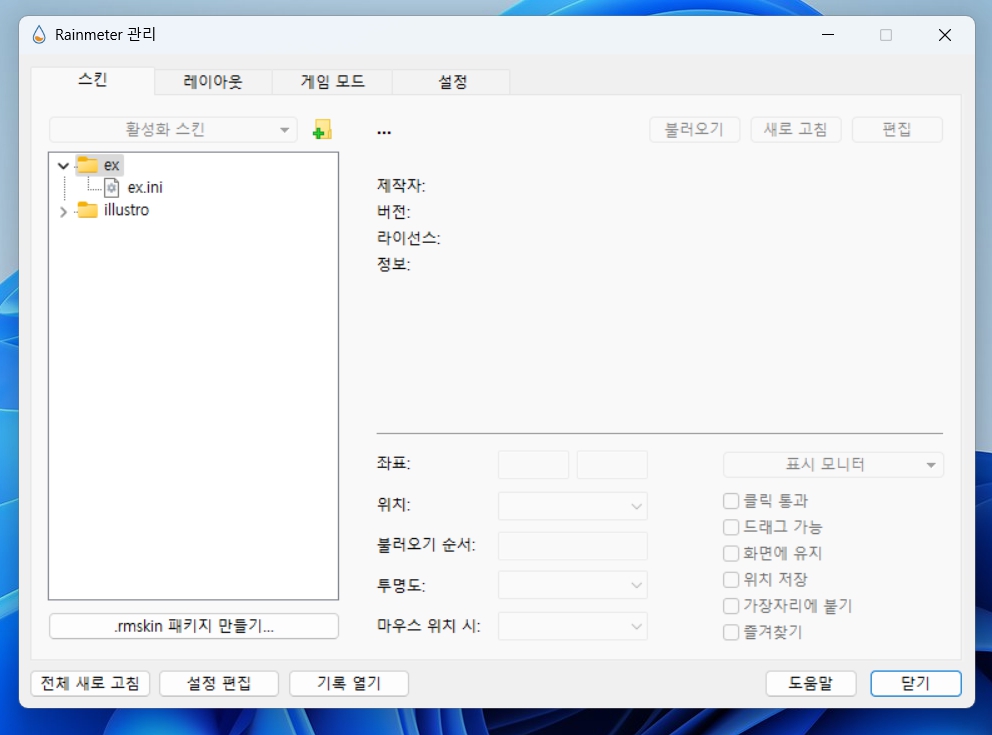Check the 위치 저장 option
This screenshot has height=735, width=992.
pyautogui.click(x=731, y=579)
